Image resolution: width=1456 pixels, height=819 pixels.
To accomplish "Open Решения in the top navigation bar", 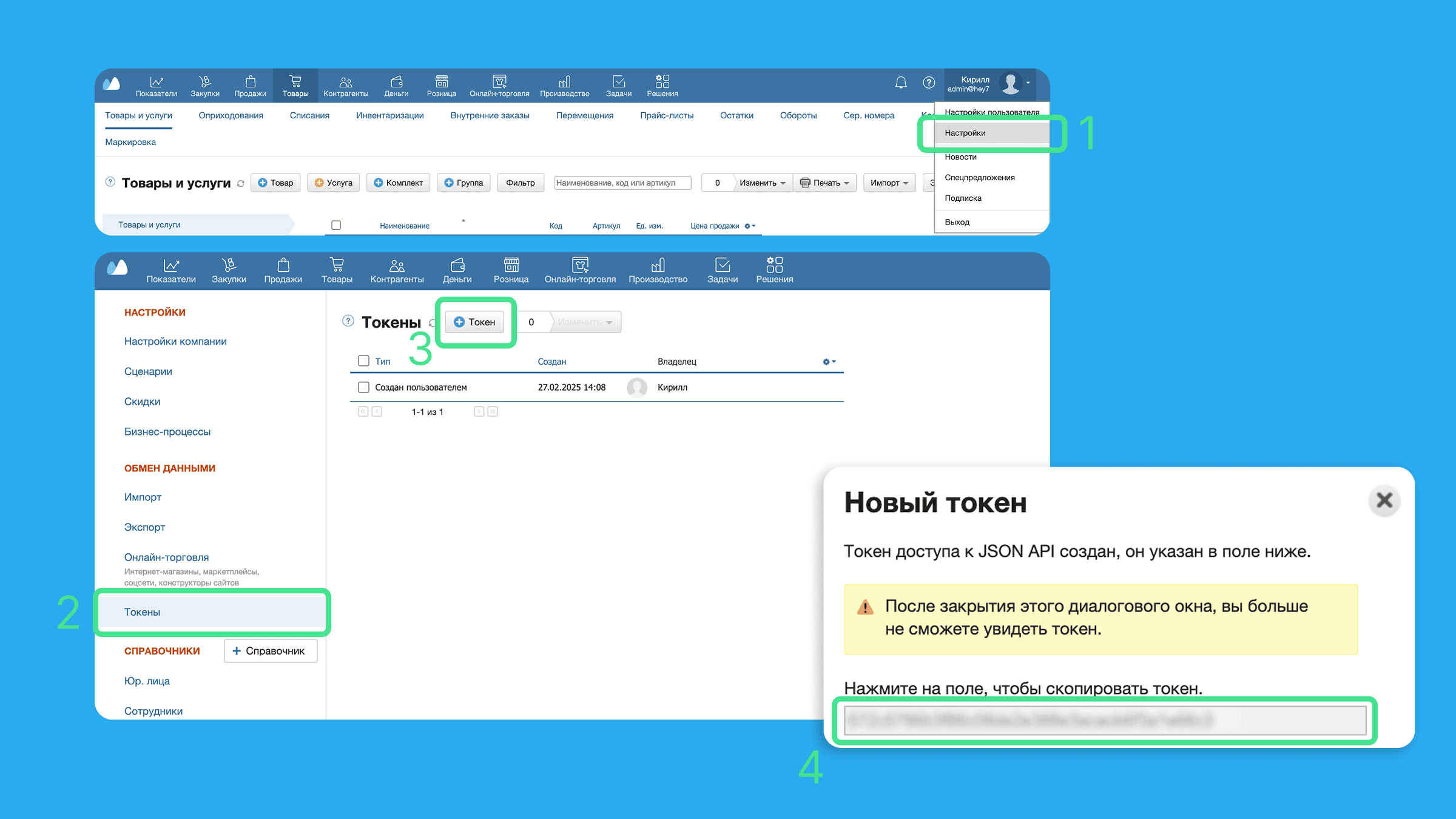I will coord(662,86).
